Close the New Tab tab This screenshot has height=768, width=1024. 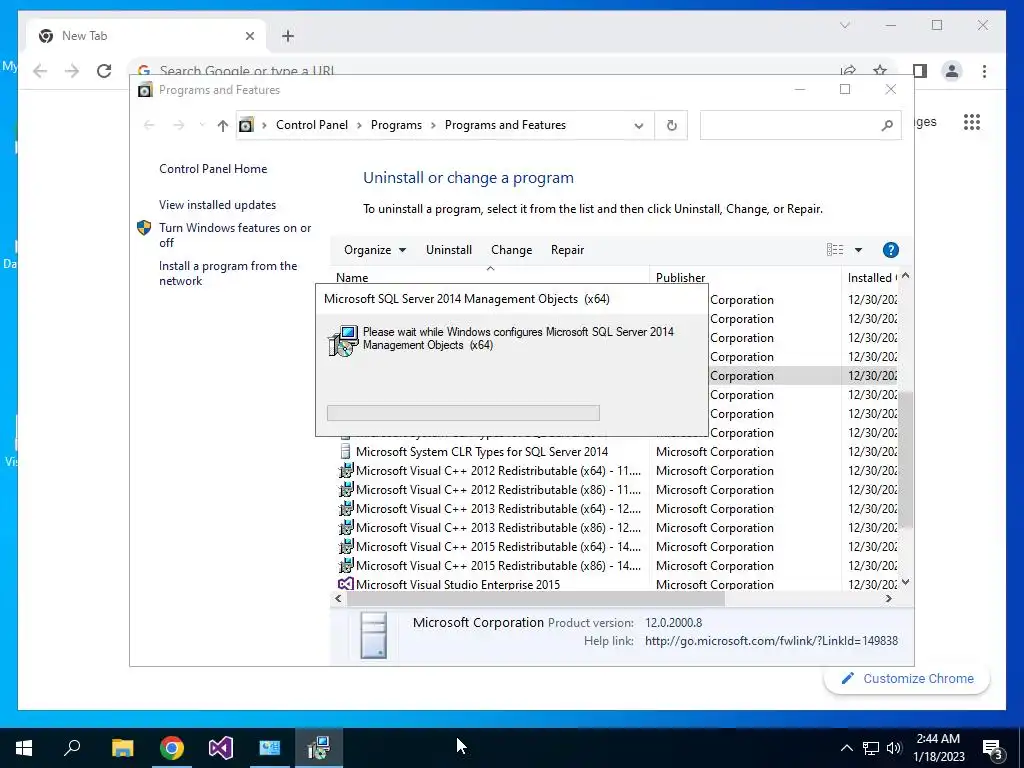[x=249, y=36]
